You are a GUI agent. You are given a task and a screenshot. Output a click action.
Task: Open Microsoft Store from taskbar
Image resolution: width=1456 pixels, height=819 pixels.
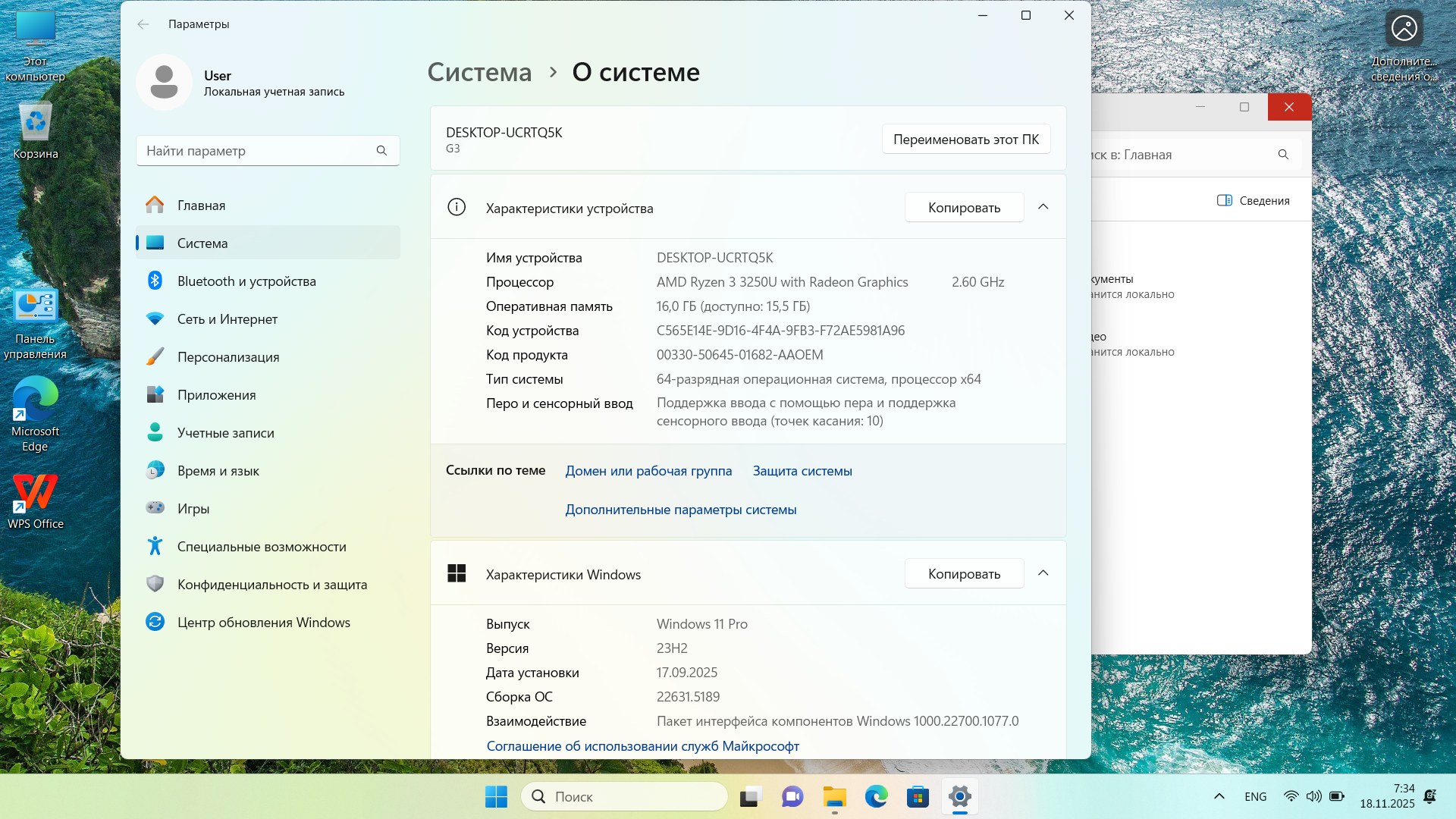click(x=918, y=797)
